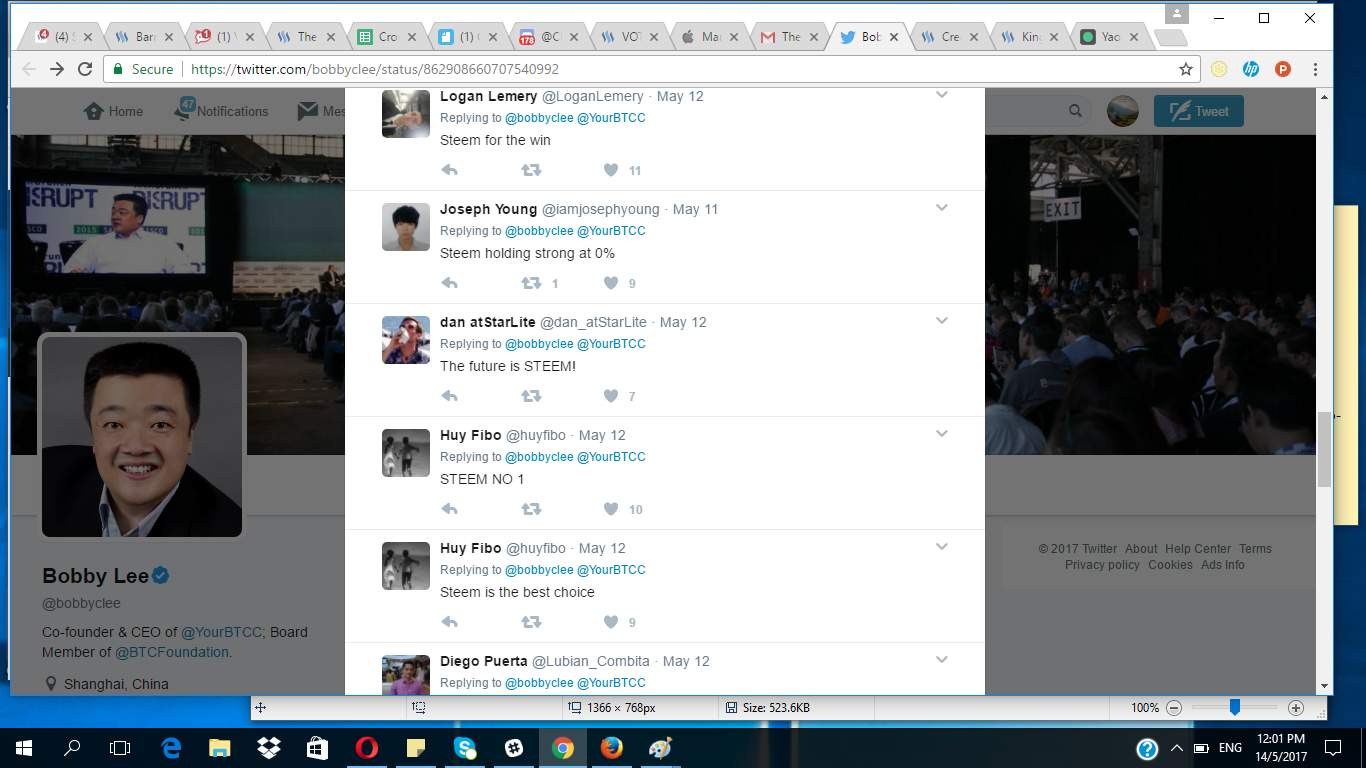This screenshot has height=768, width=1366.
Task: Open the Privacy policy footer link
Action: [x=1102, y=565]
